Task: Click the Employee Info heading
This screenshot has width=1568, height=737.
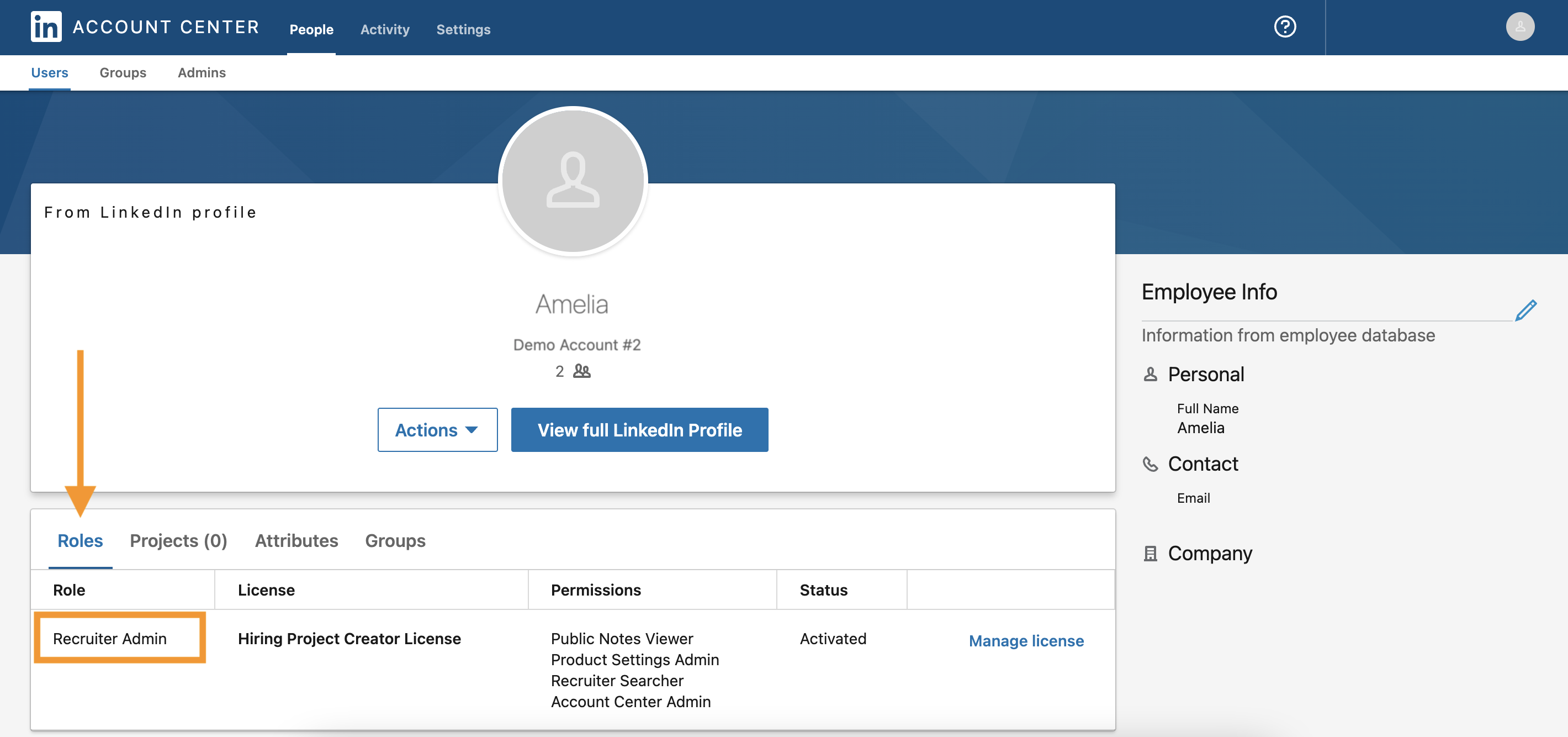Action: (1209, 292)
